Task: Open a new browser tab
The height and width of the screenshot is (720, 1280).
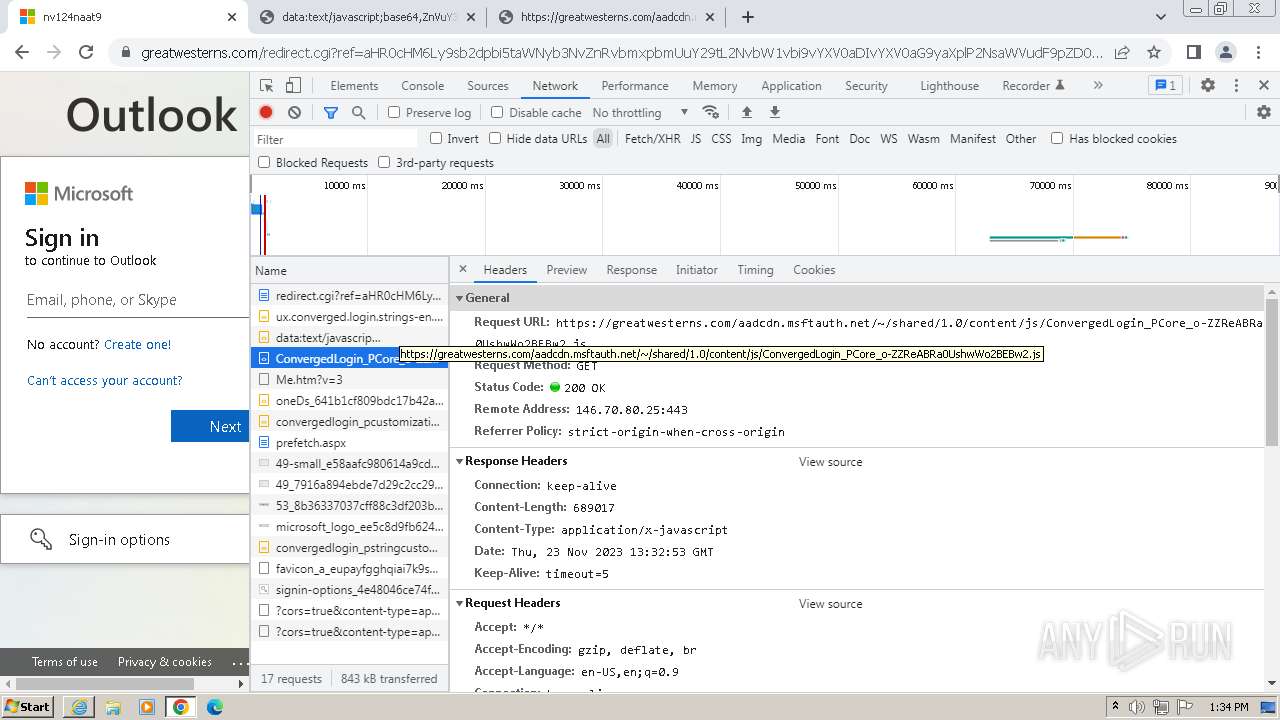Action: click(x=748, y=17)
